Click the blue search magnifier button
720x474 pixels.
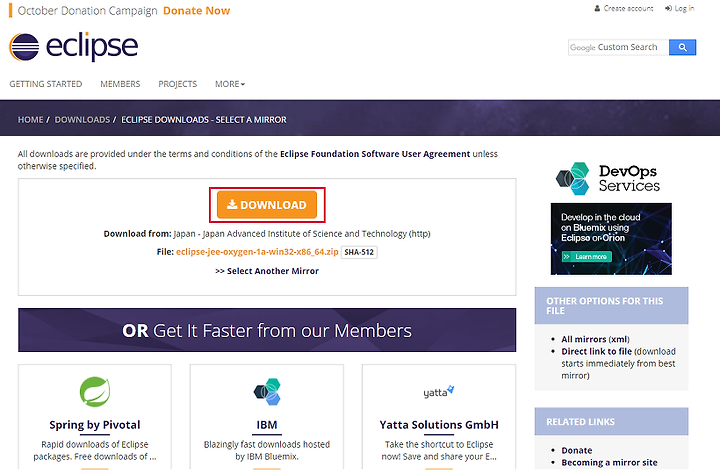pyautogui.click(x=682, y=47)
